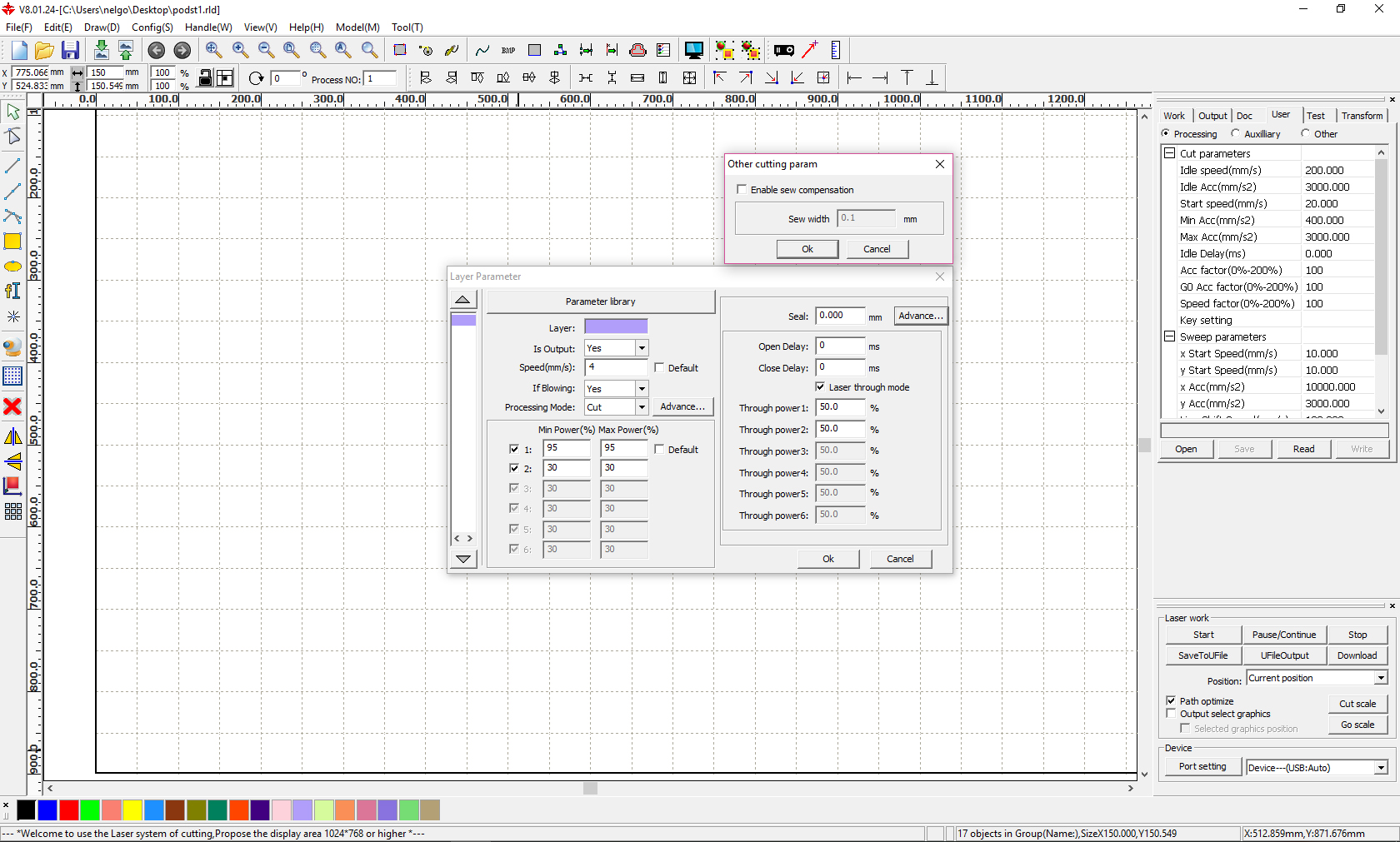Click the vertical mirror icon
Screen dimensions: 1400x842
[12, 461]
